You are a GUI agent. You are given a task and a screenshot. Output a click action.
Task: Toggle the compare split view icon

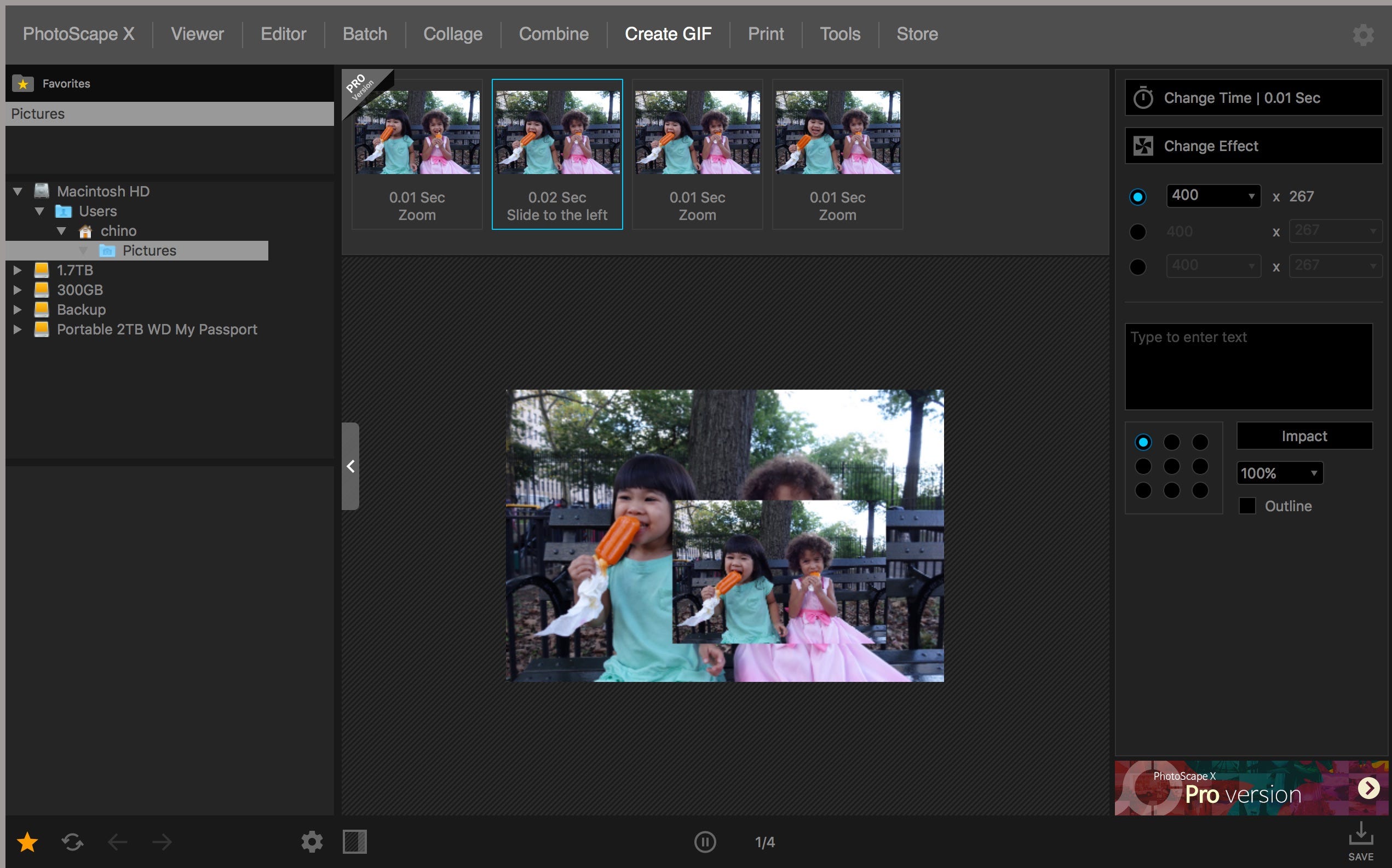(354, 842)
